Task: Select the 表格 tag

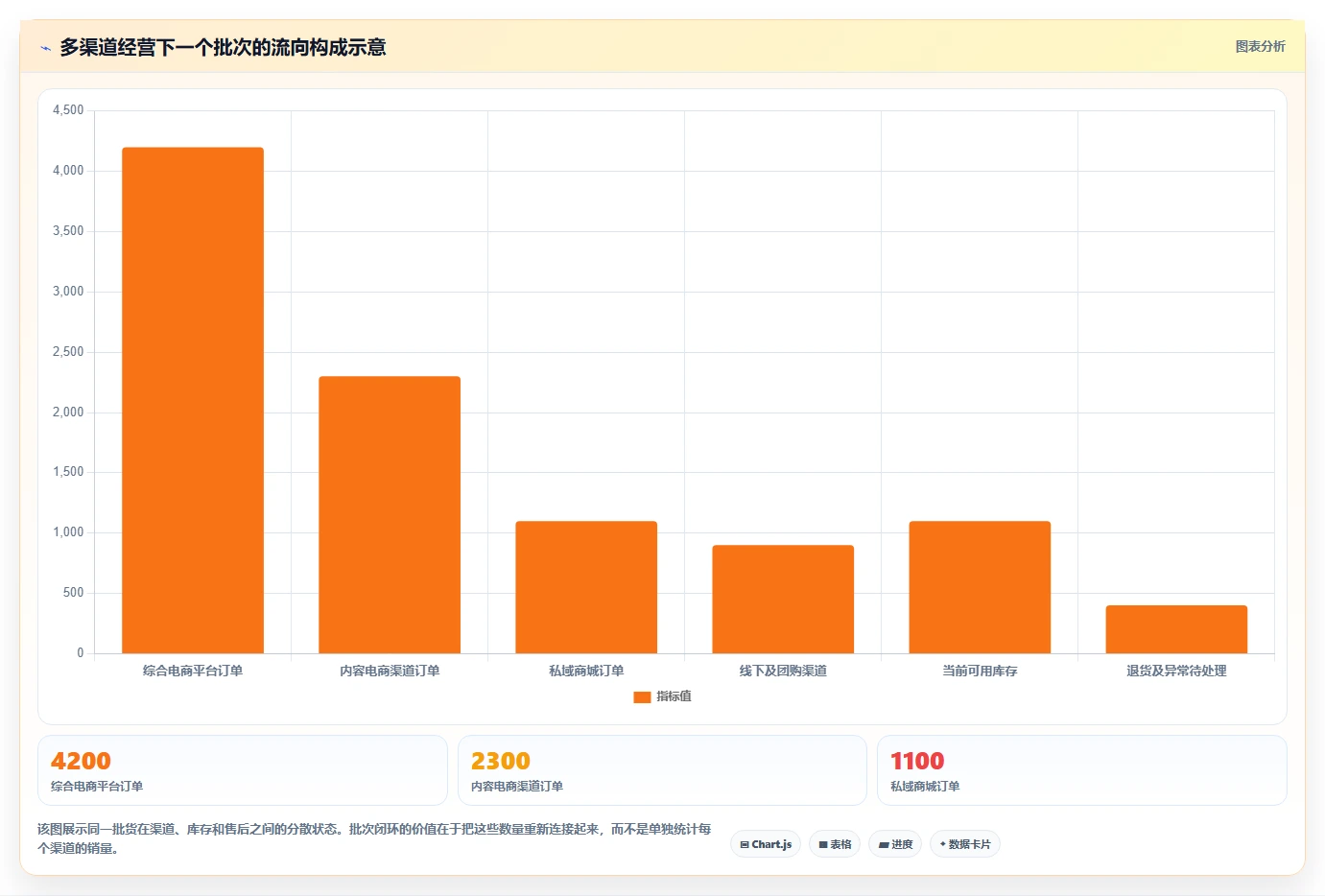Action: (x=835, y=844)
